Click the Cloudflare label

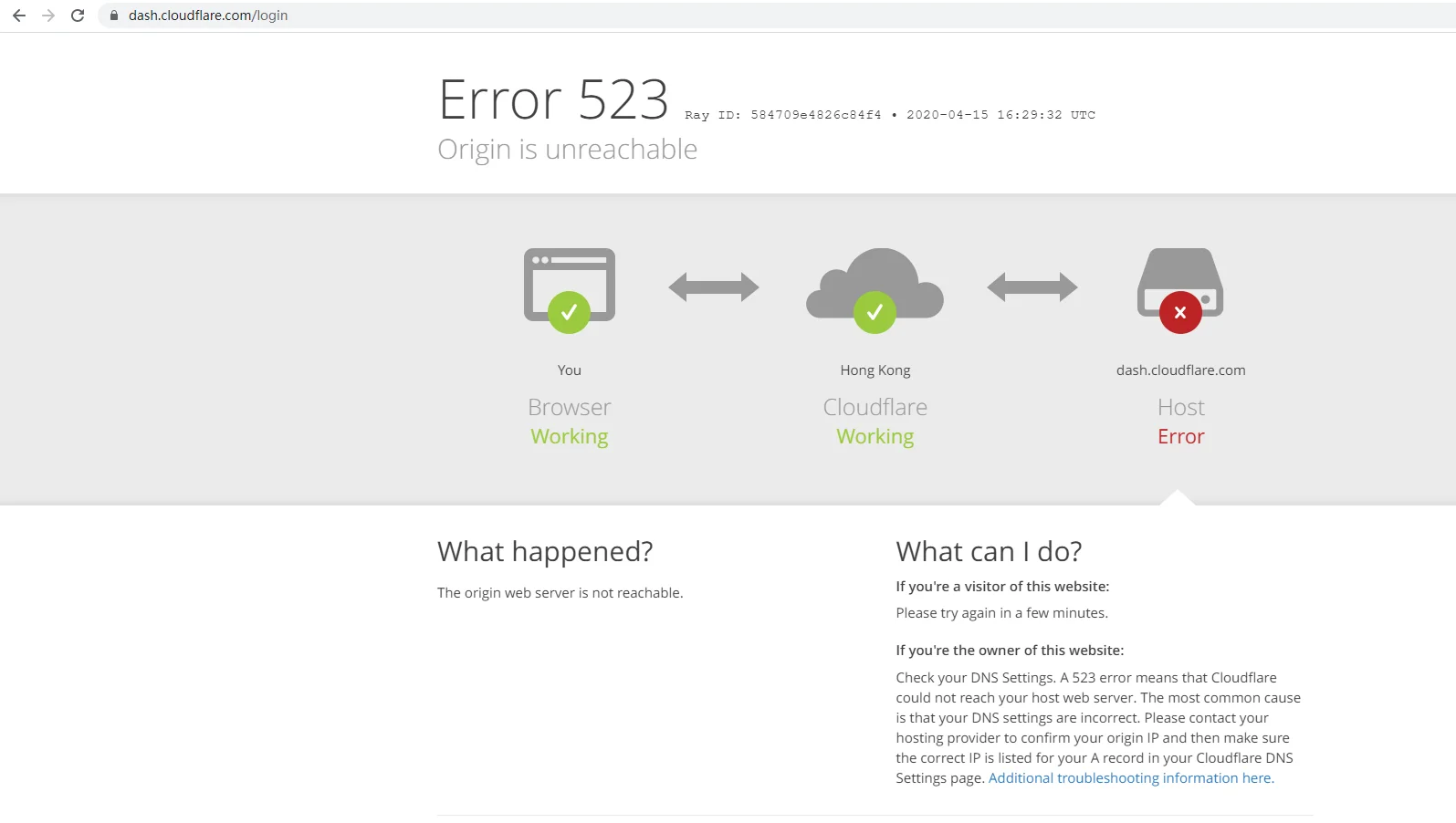click(875, 407)
